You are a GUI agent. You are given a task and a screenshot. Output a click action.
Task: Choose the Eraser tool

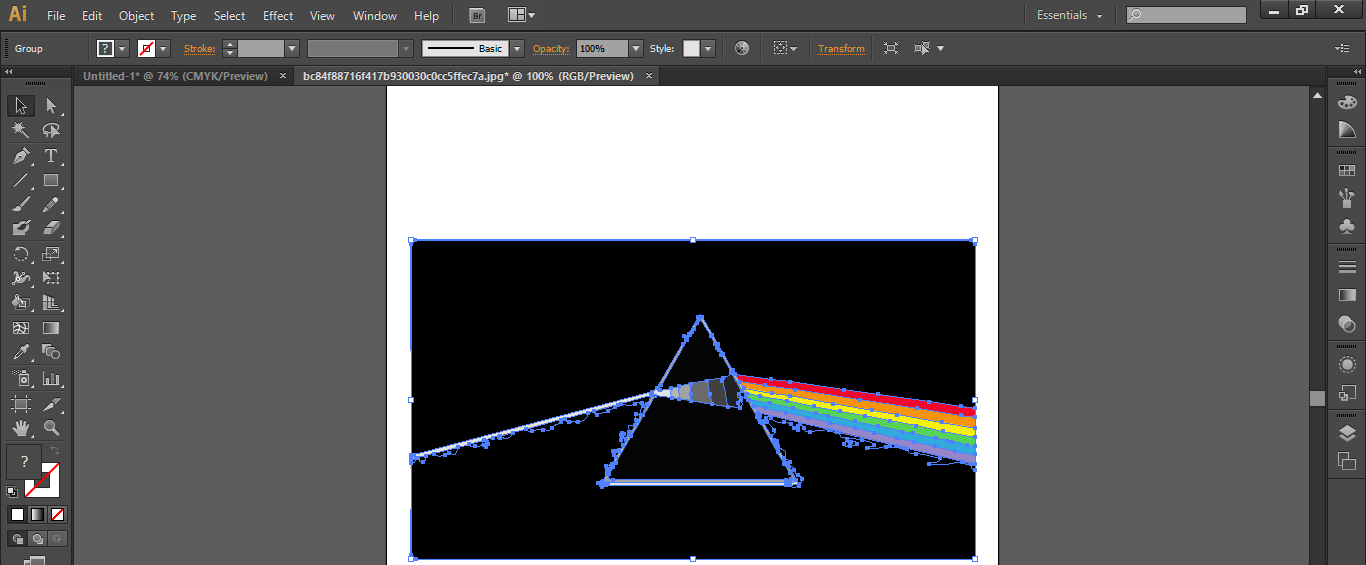pos(51,229)
